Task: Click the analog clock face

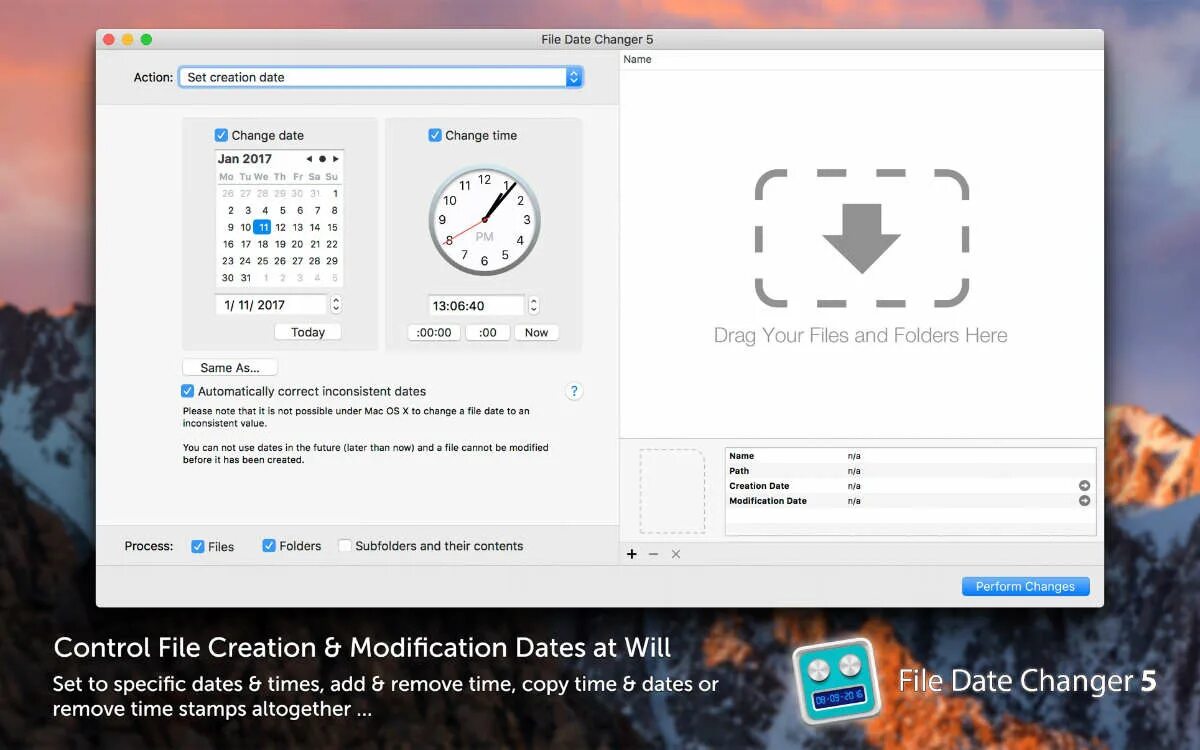Action: coord(484,220)
